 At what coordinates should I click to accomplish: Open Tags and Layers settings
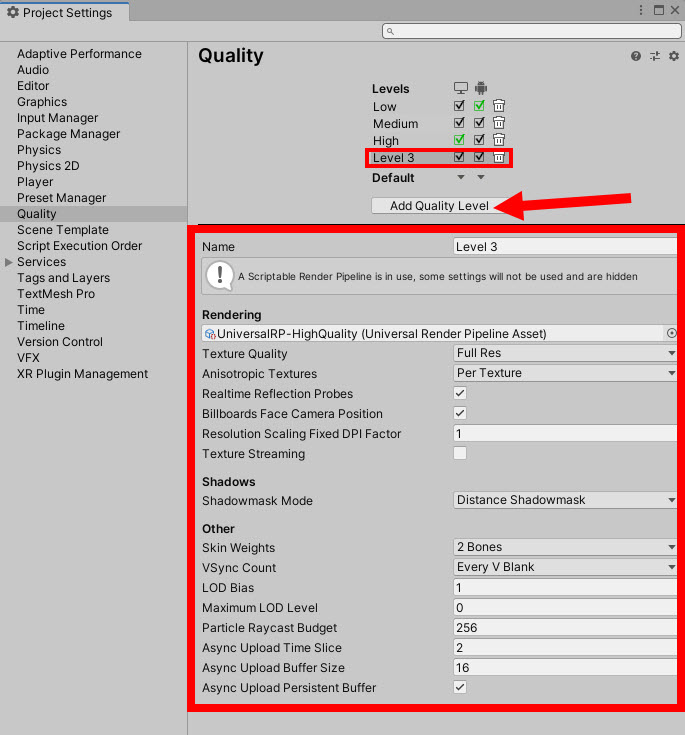(x=63, y=278)
